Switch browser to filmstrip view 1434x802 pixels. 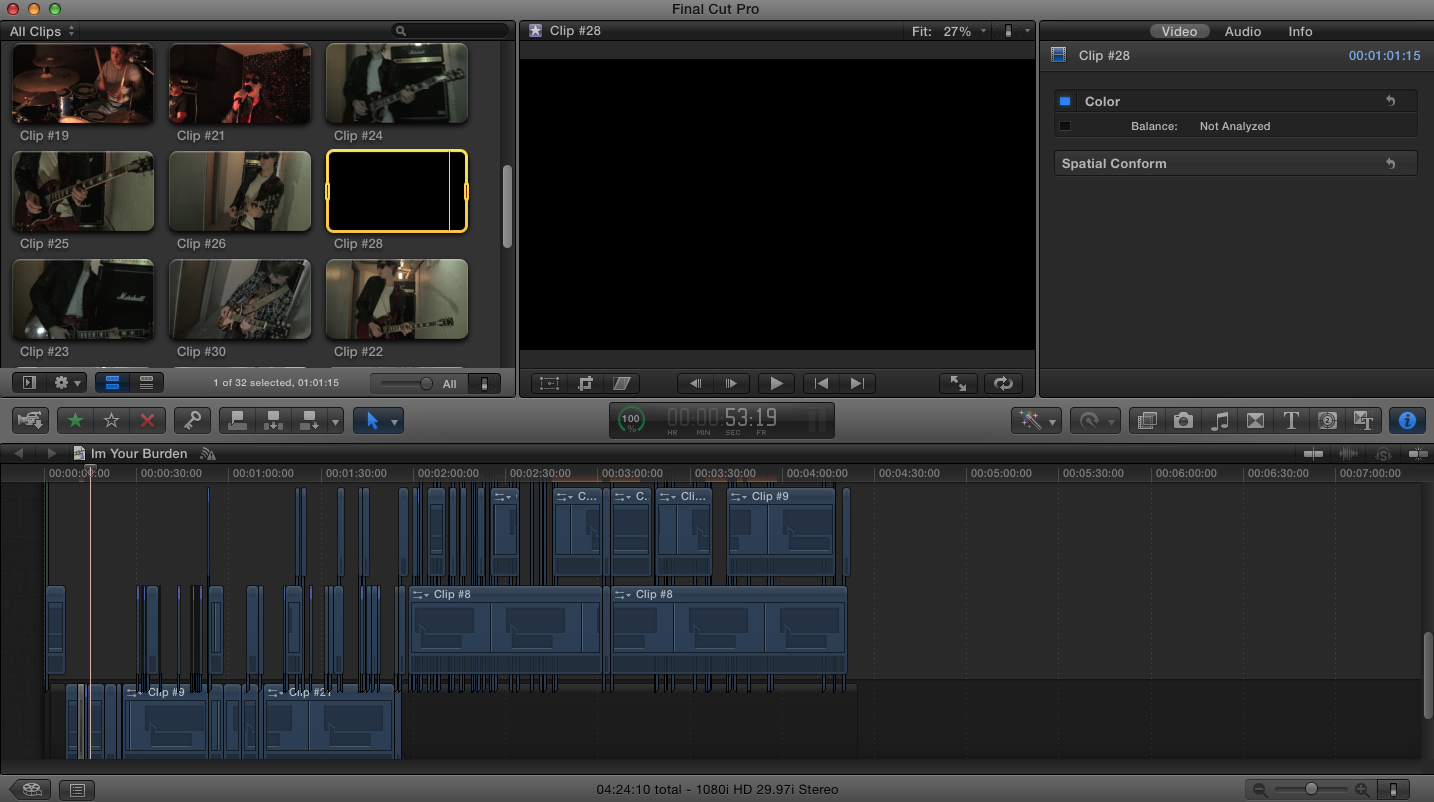(x=112, y=382)
